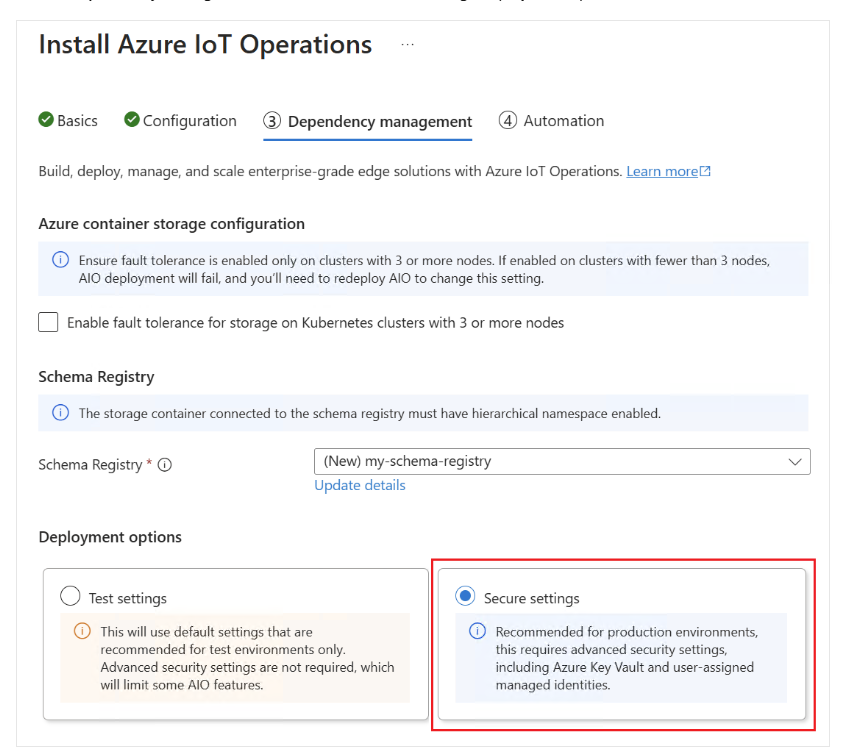Click the Dependency management tab label

point(380,122)
